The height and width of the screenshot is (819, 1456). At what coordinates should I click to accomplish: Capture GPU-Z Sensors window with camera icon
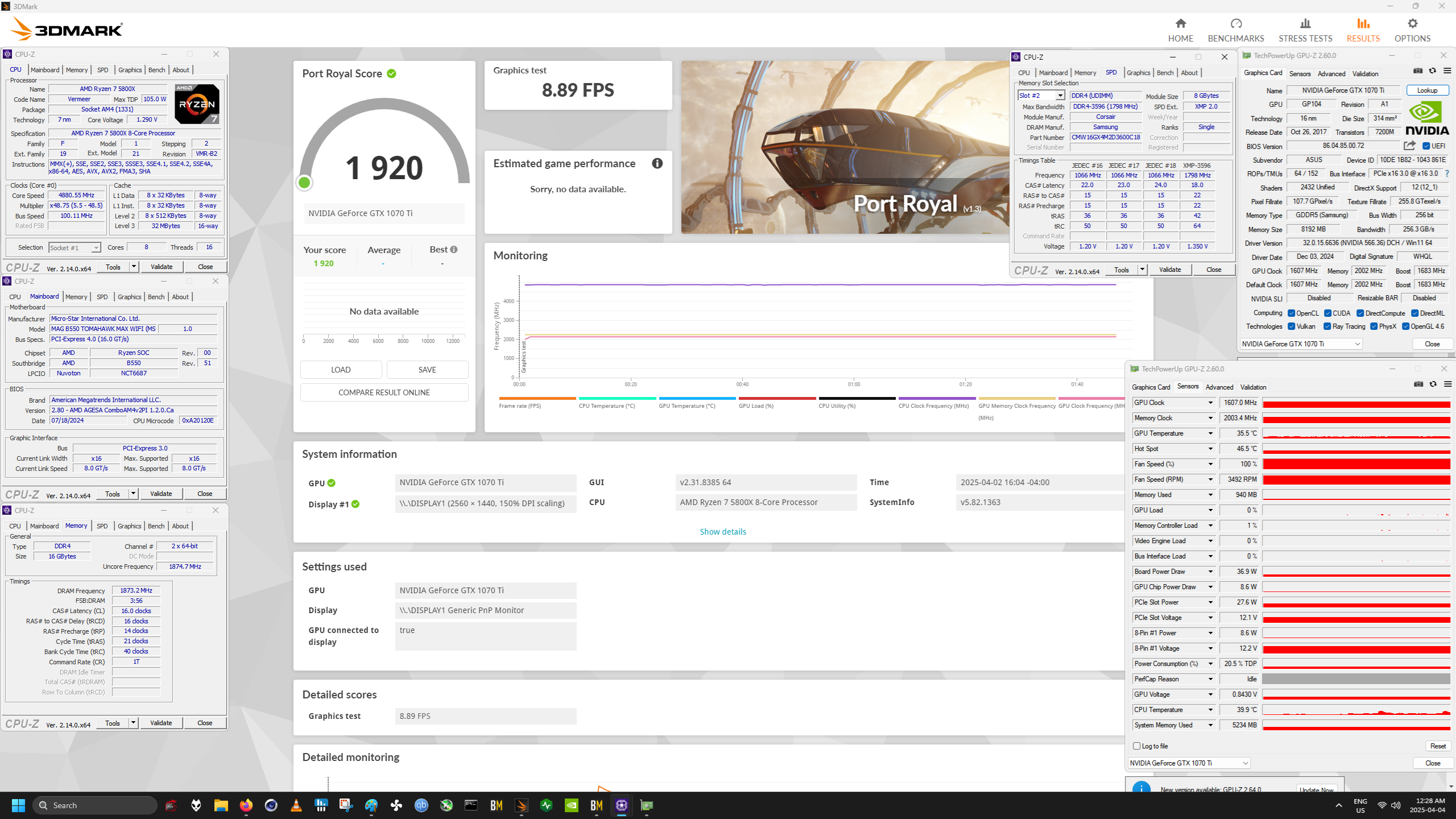coord(1418,384)
